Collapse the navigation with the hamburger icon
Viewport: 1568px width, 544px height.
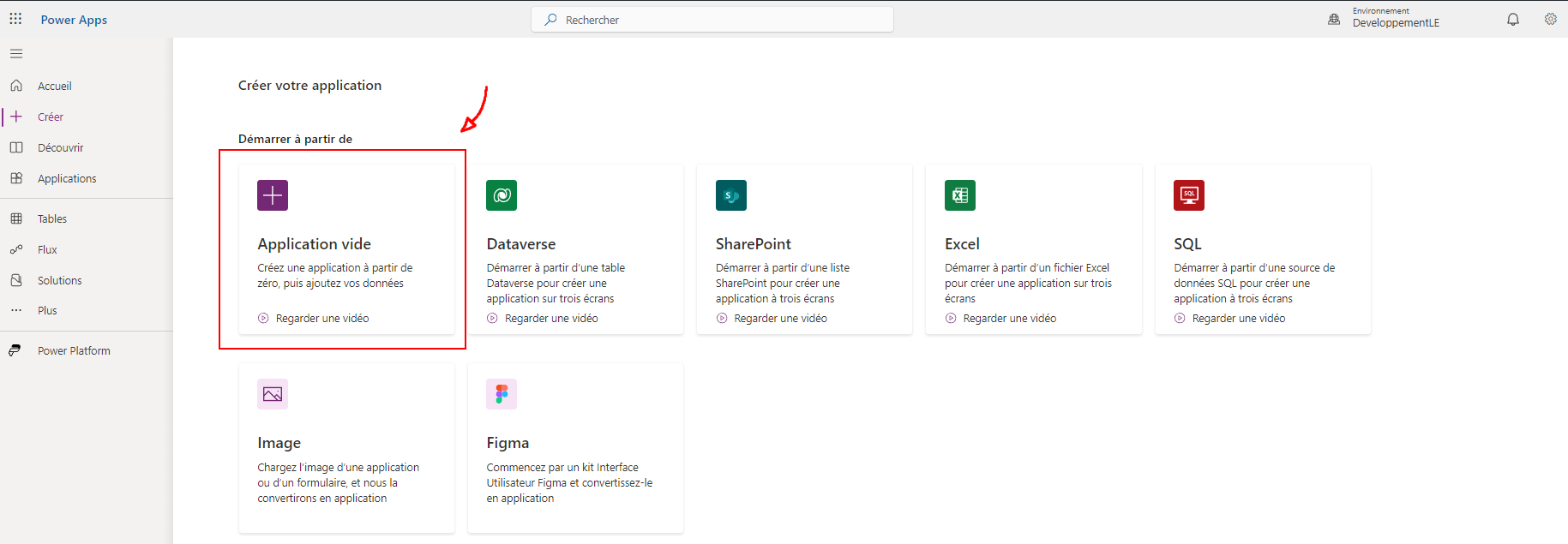pos(16,53)
